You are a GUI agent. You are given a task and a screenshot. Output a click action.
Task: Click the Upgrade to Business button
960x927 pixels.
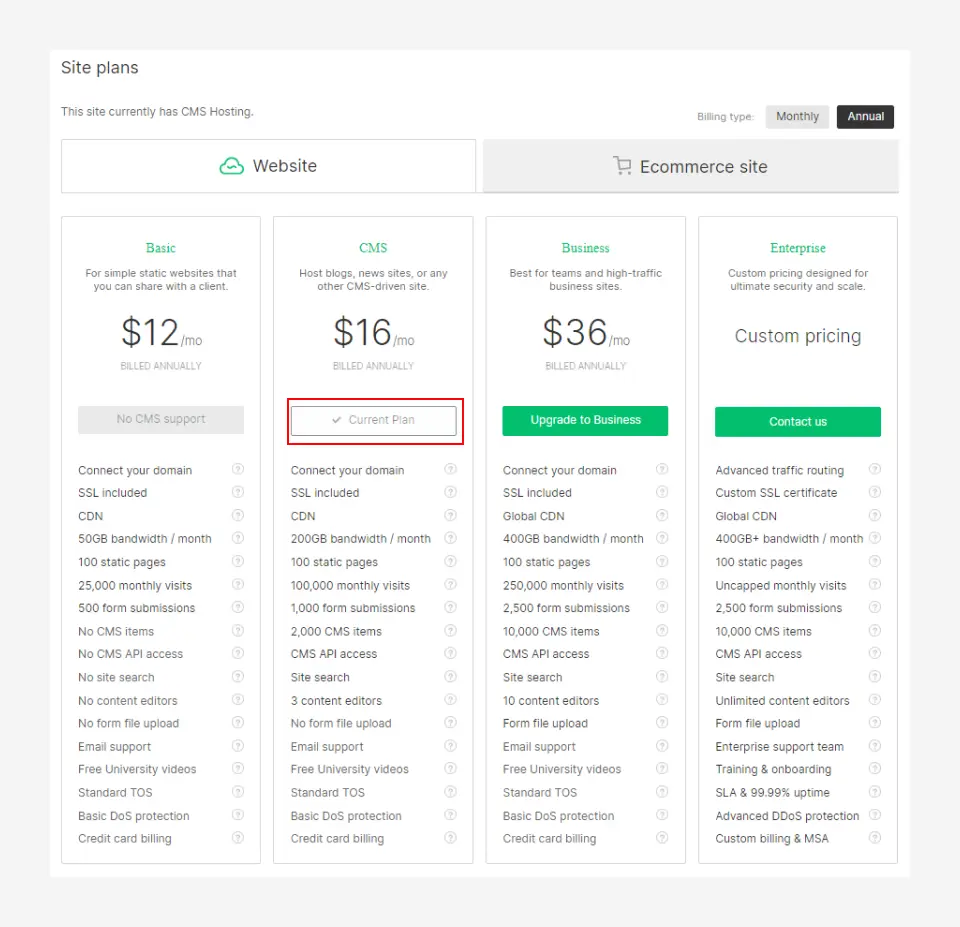click(585, 421)
